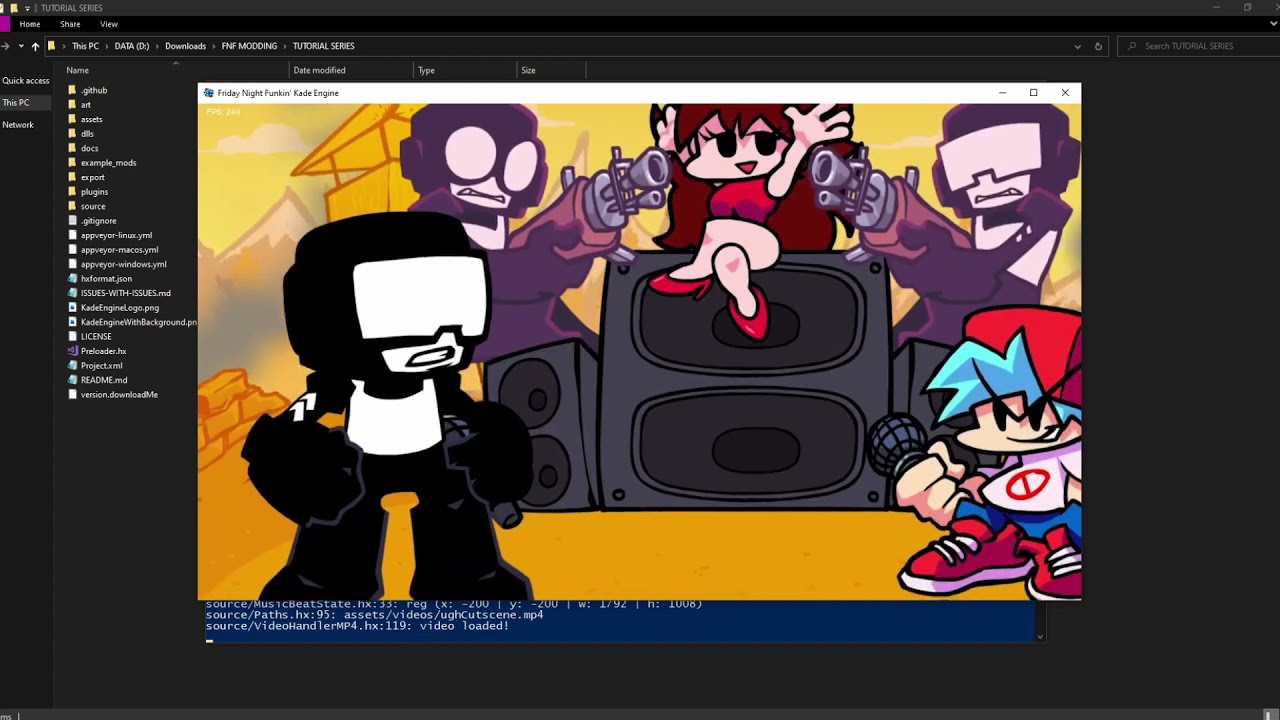
Task: Click the Project.xml file icon
Action: point(72,366)
